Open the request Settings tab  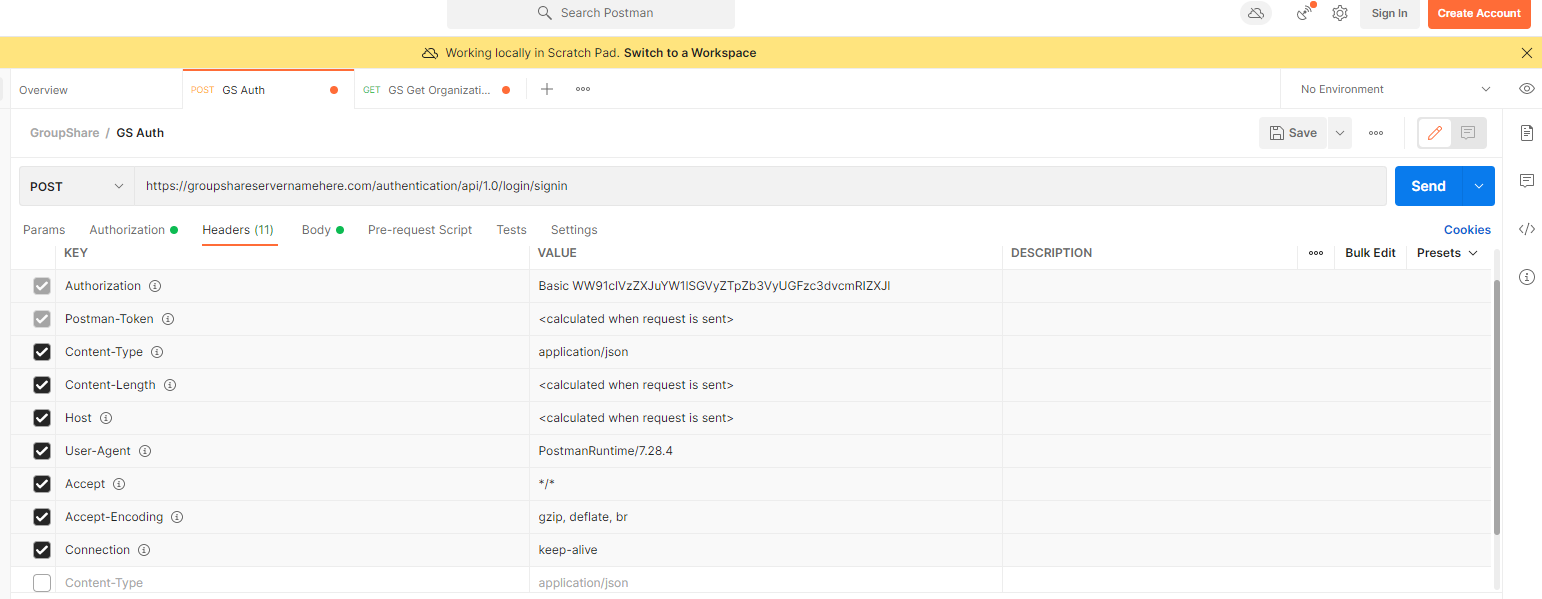click(574, 230)
